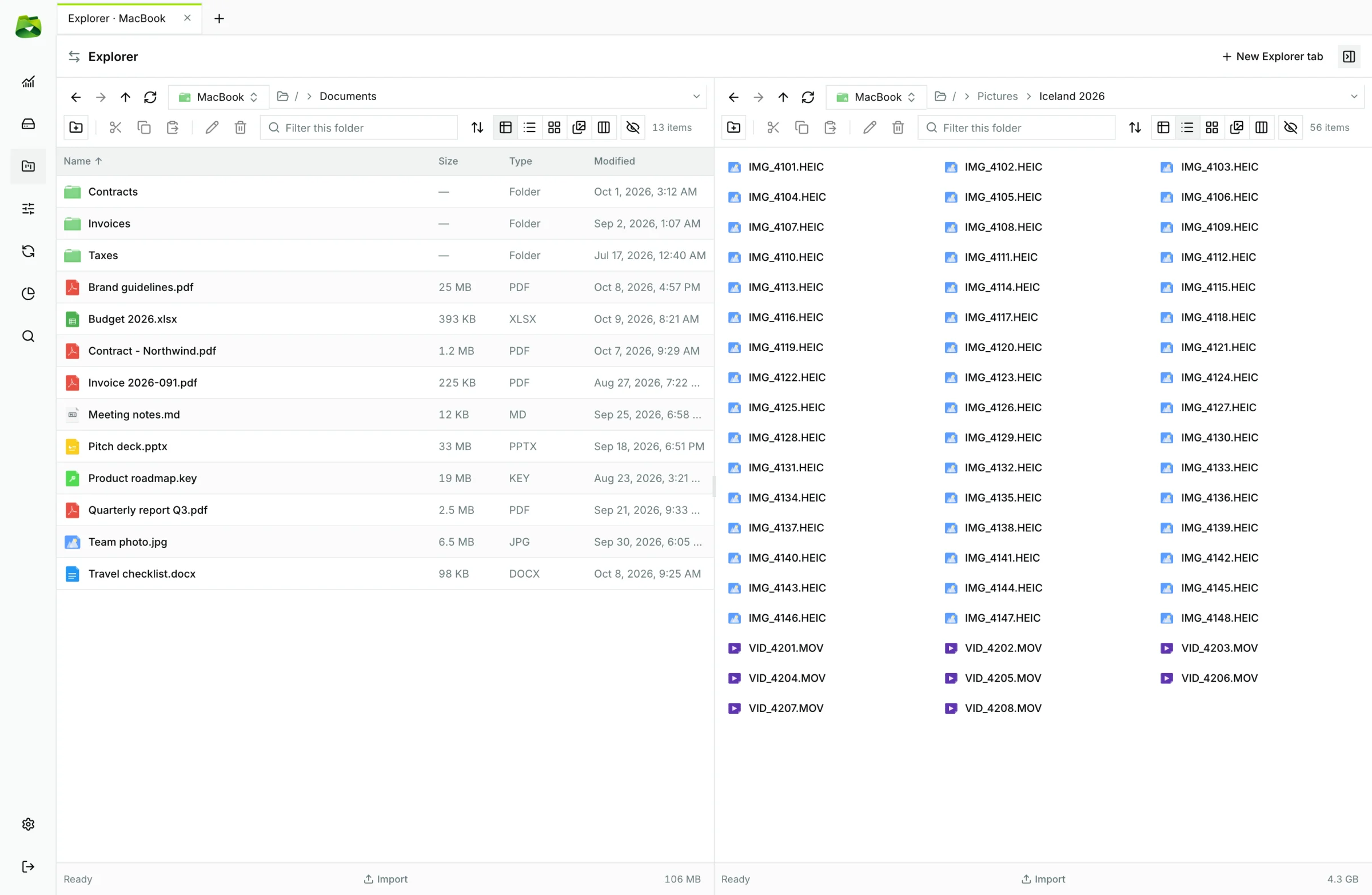Toggle hidden files eye in right pane
This screenshot has width=1372, height=895.
(x=1290, y=128)
